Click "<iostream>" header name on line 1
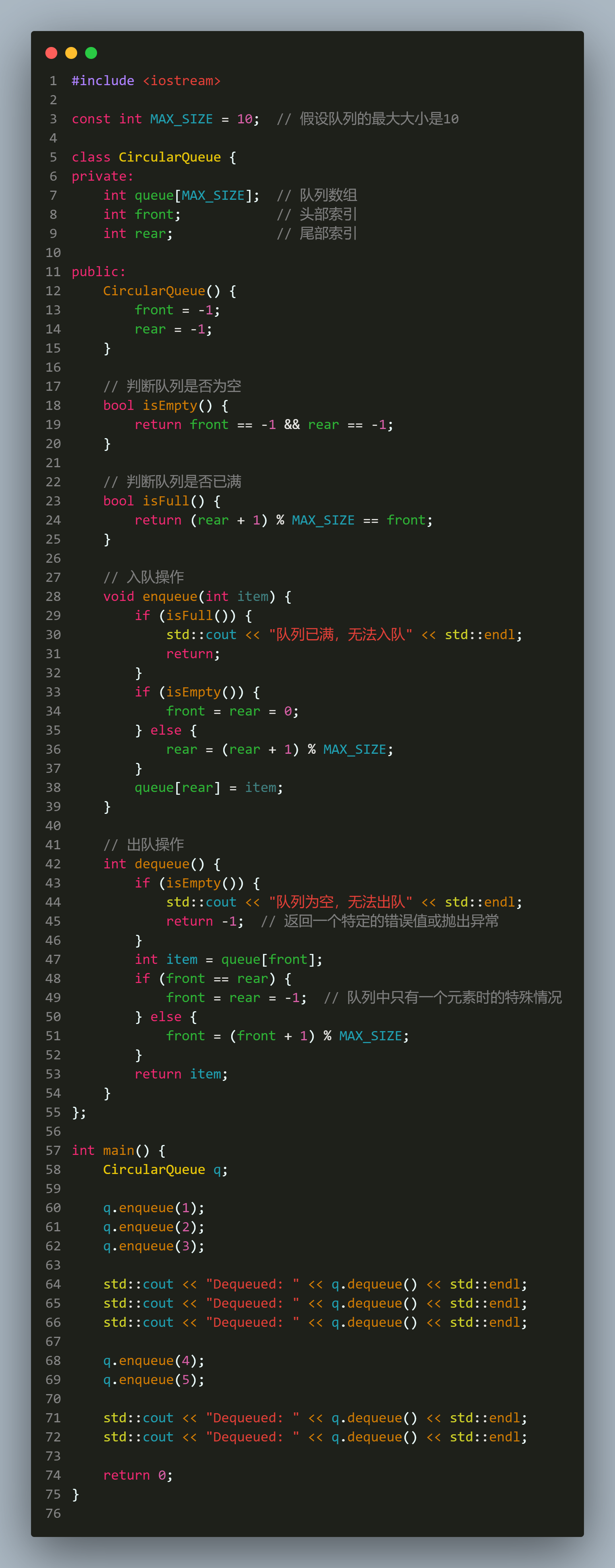The image size is (615, 1568). click(181, 81)
